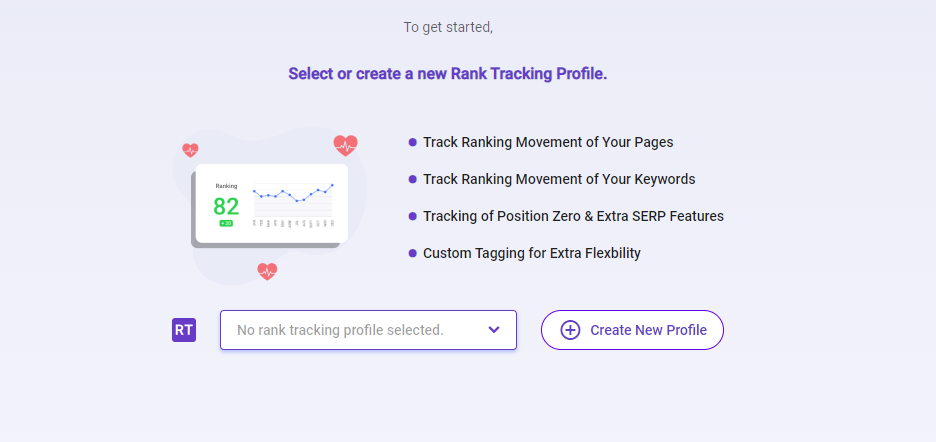This screenshot has height=442, width=936.
Task: Open the rank tracking profile dropdown
Action: tap(368, 330)
